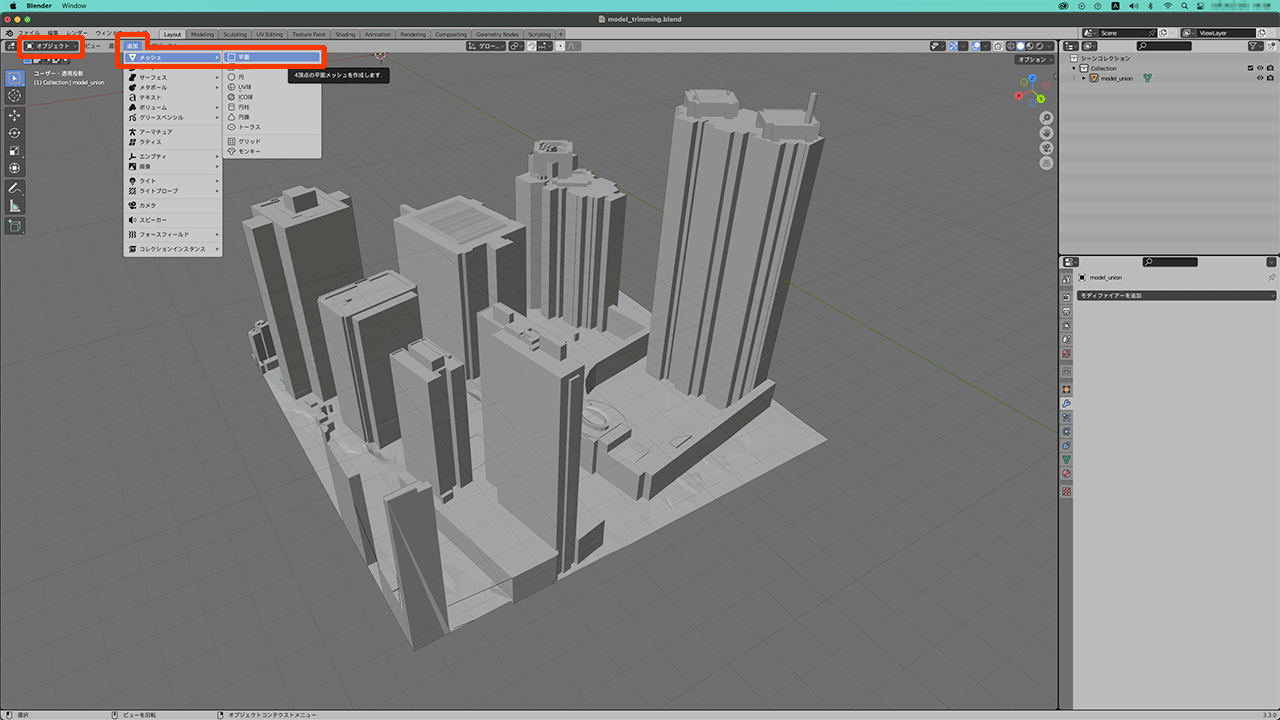Image resolution: width=1280 pixels, height=720 pixels.
Task: Open the Physics properties tab
Action: click(x=1066, y=431)
